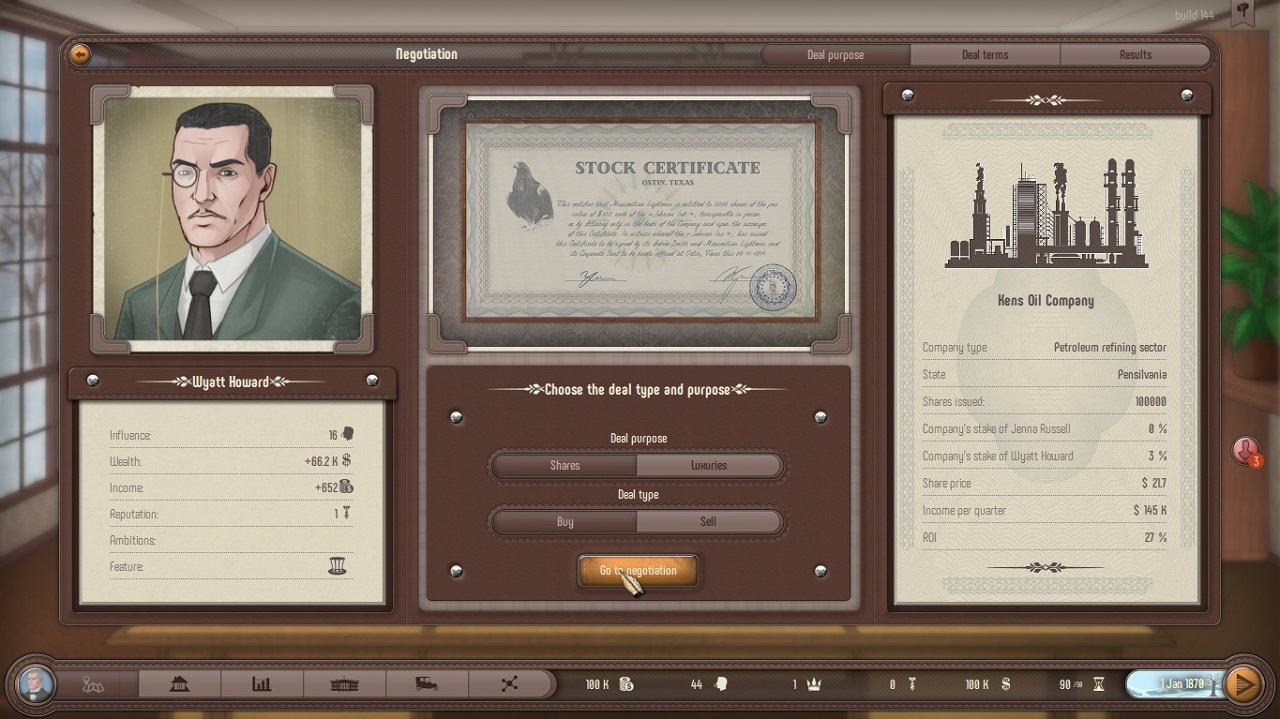Switch to the Results tab
The height and width of the screenshot is (719, 1280).
pyautogui.click(x=1135, y=55)
